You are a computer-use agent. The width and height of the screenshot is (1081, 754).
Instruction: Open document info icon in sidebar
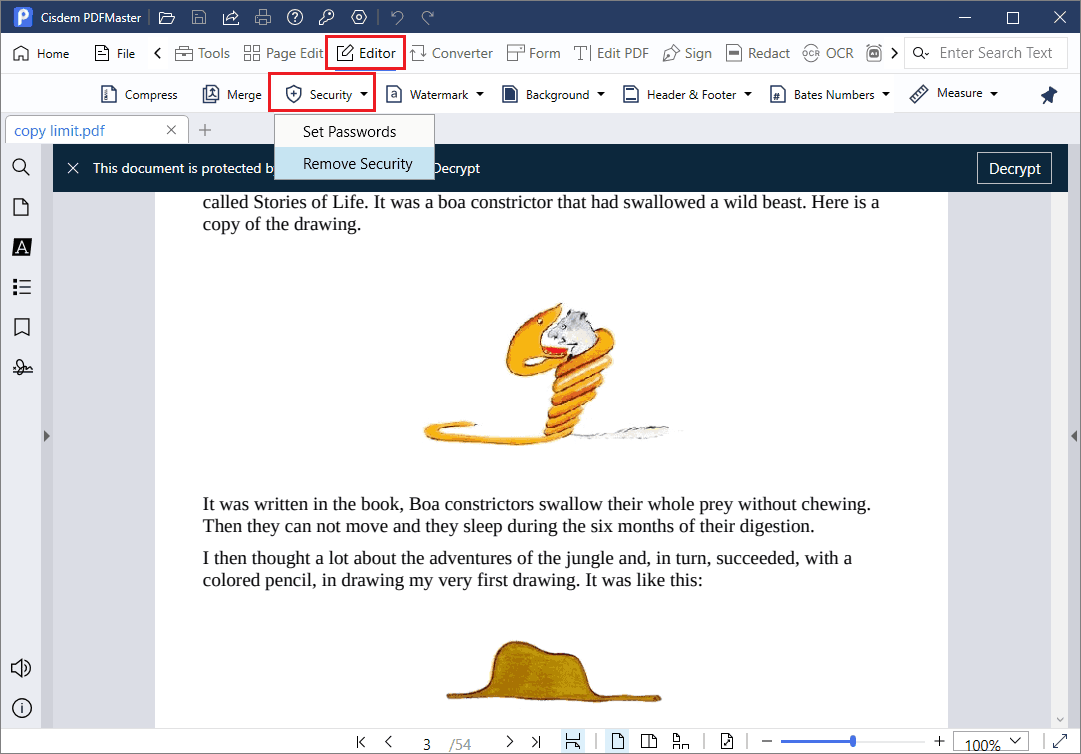(x=21, y=708)
